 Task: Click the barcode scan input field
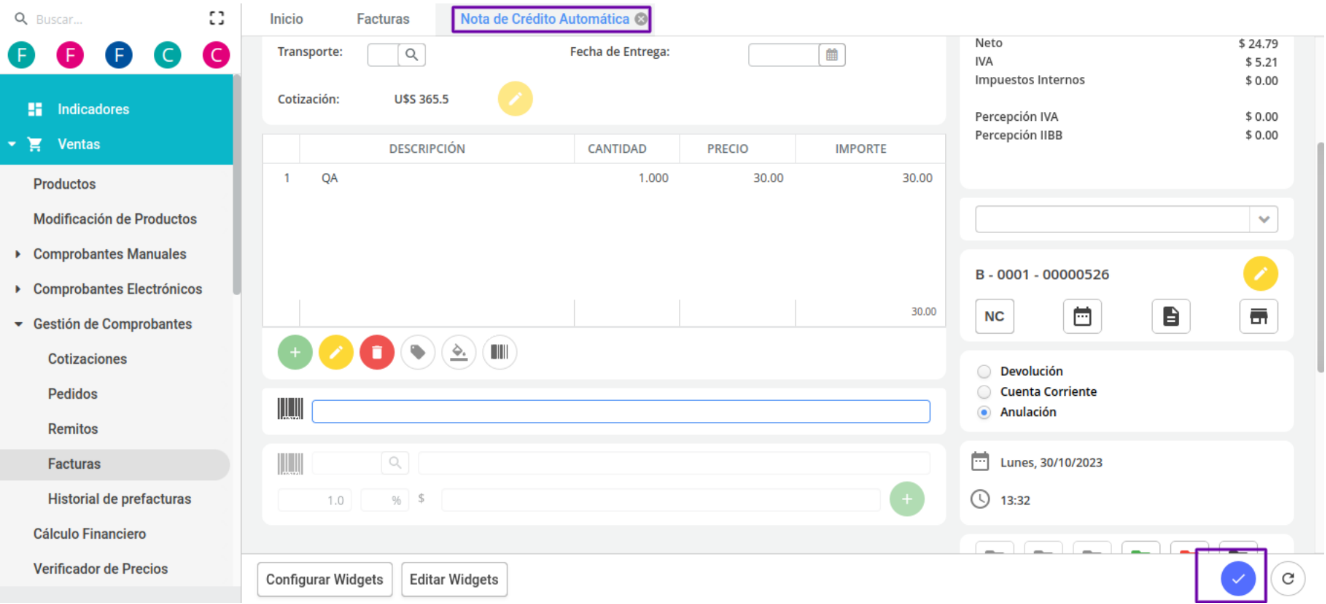click(621, 411)
